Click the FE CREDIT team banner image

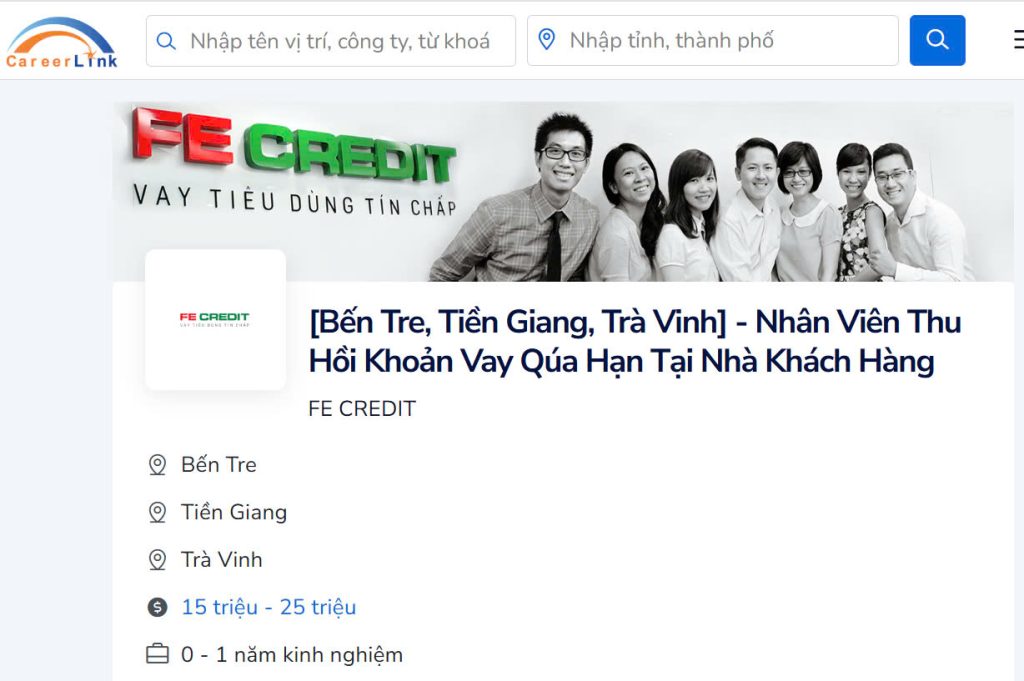click(563, 192)
